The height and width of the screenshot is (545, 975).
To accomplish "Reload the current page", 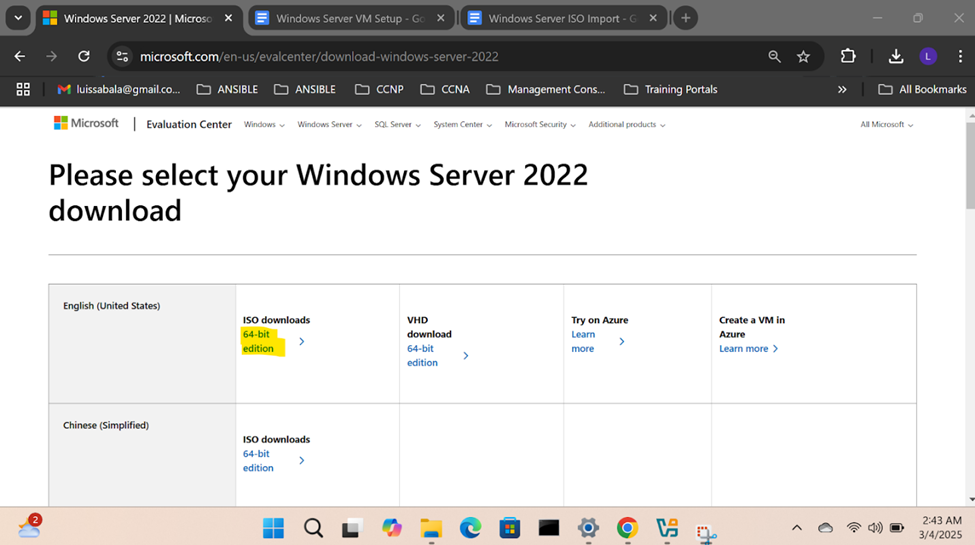I will pyautogui.click(x=84, y=57).
